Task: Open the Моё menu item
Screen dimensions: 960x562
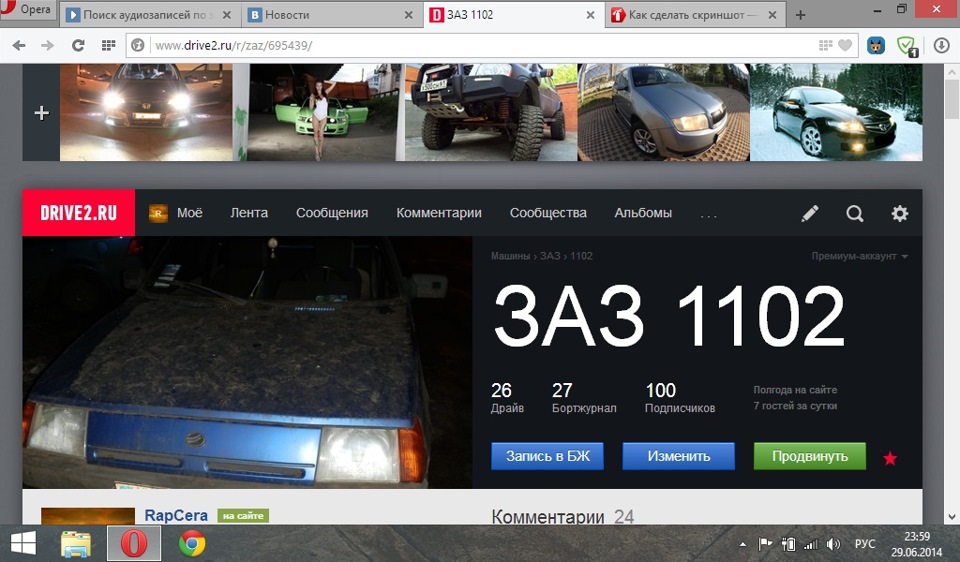Action: pyautogui.click(x=176, y=213)
